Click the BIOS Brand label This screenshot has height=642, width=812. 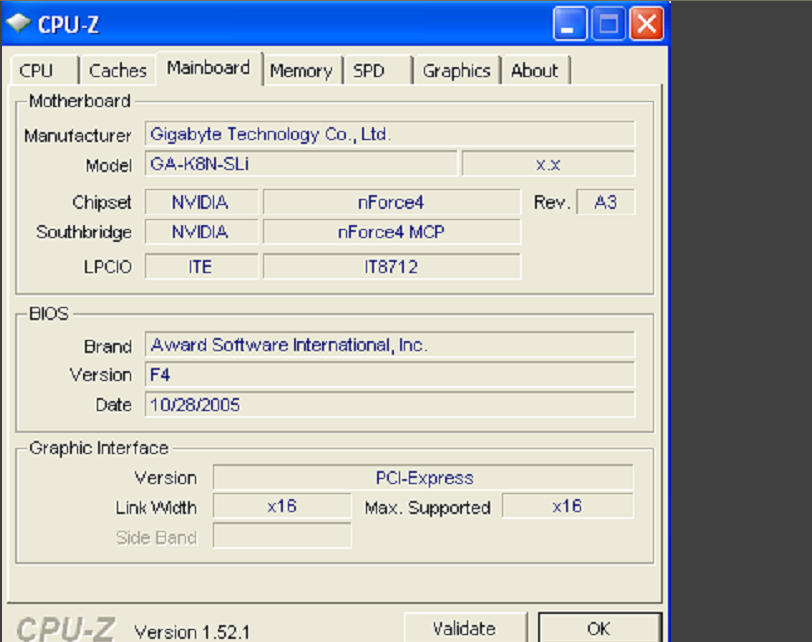(108, 346)
